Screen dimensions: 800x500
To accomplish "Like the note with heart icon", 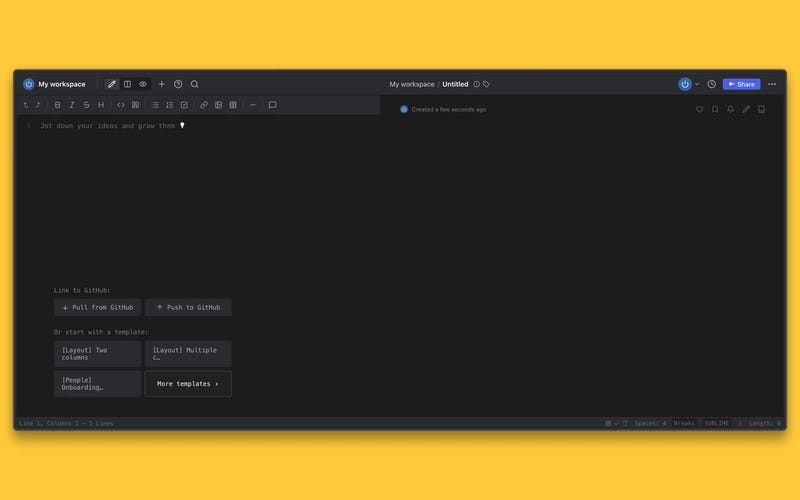I will point(699,109).
